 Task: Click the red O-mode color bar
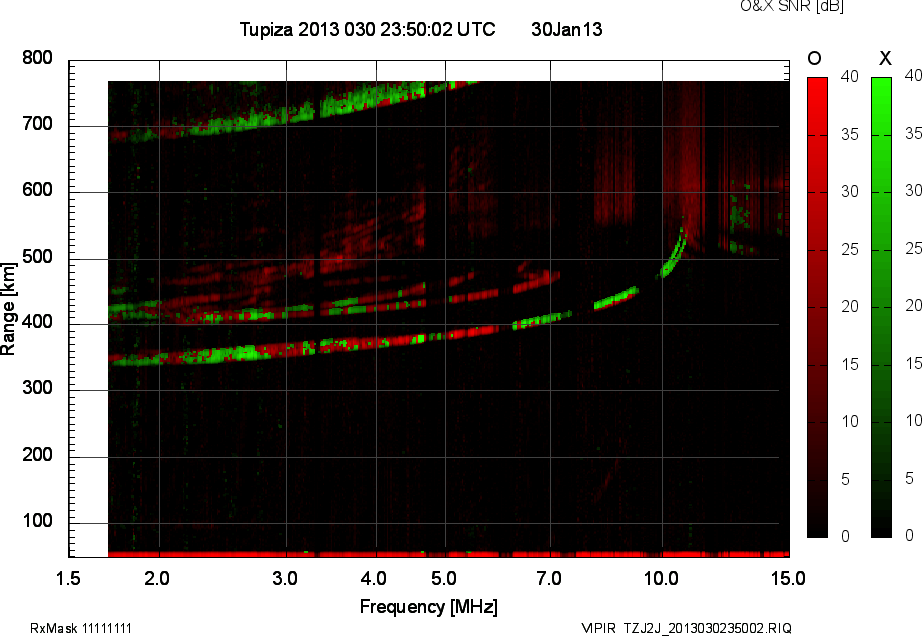point(817,307)
